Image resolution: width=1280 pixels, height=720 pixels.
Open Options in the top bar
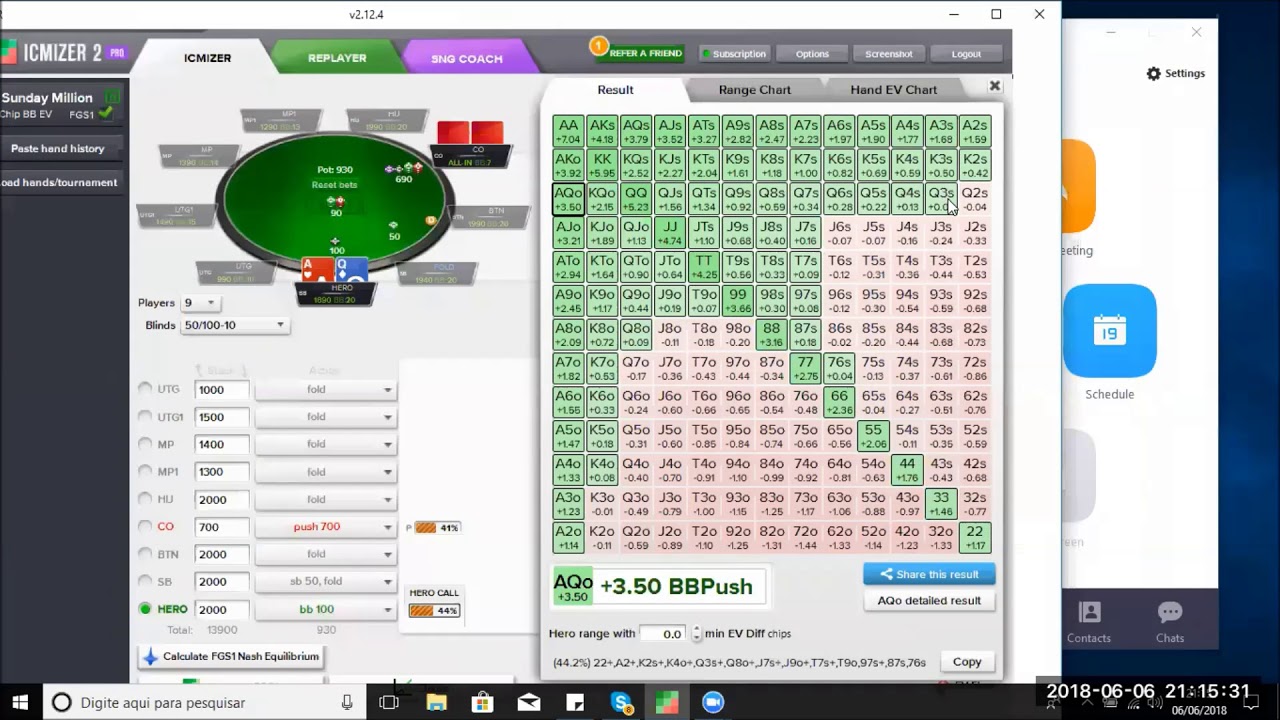(x=812, y=54)
